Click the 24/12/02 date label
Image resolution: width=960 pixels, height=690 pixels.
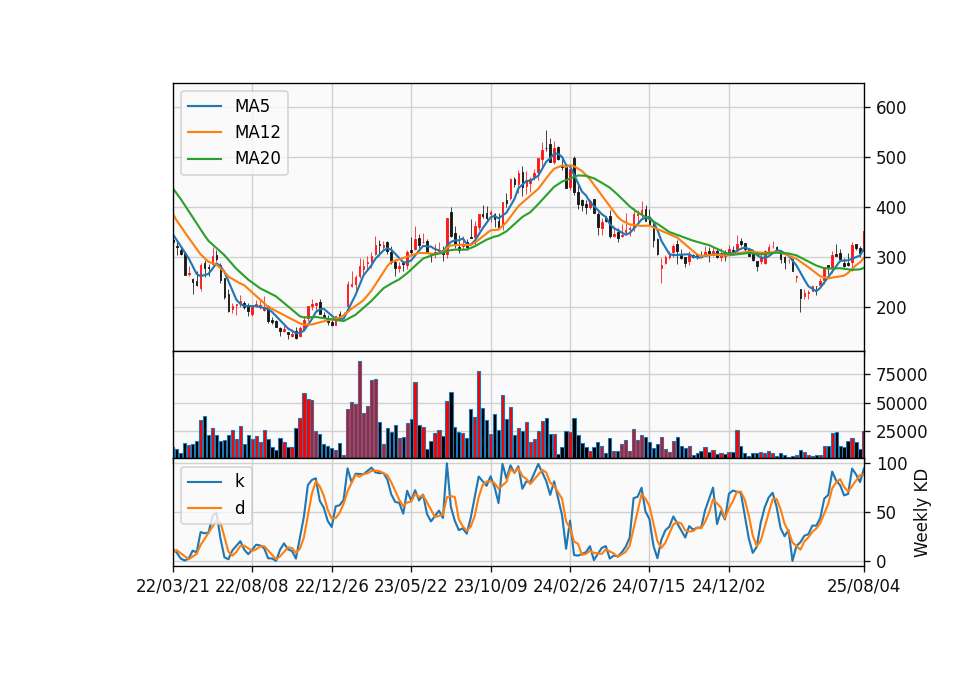pyautogui.click(x=729, y=587)
